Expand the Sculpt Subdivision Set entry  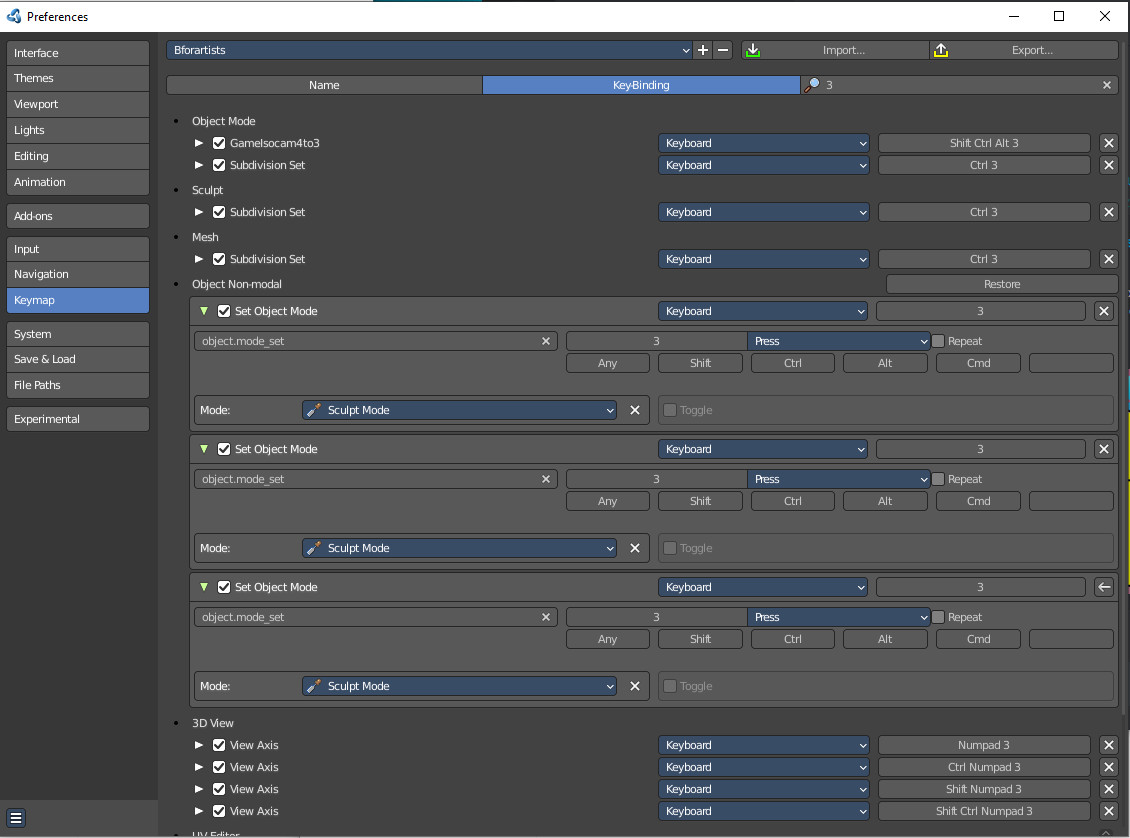[x=199, y=212]
